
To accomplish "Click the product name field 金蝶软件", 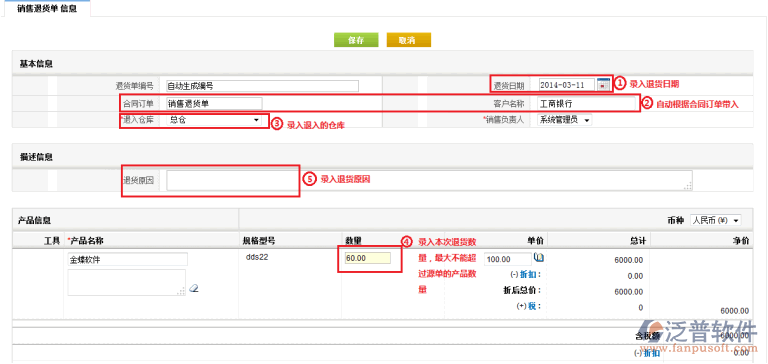I will point(127,260).
